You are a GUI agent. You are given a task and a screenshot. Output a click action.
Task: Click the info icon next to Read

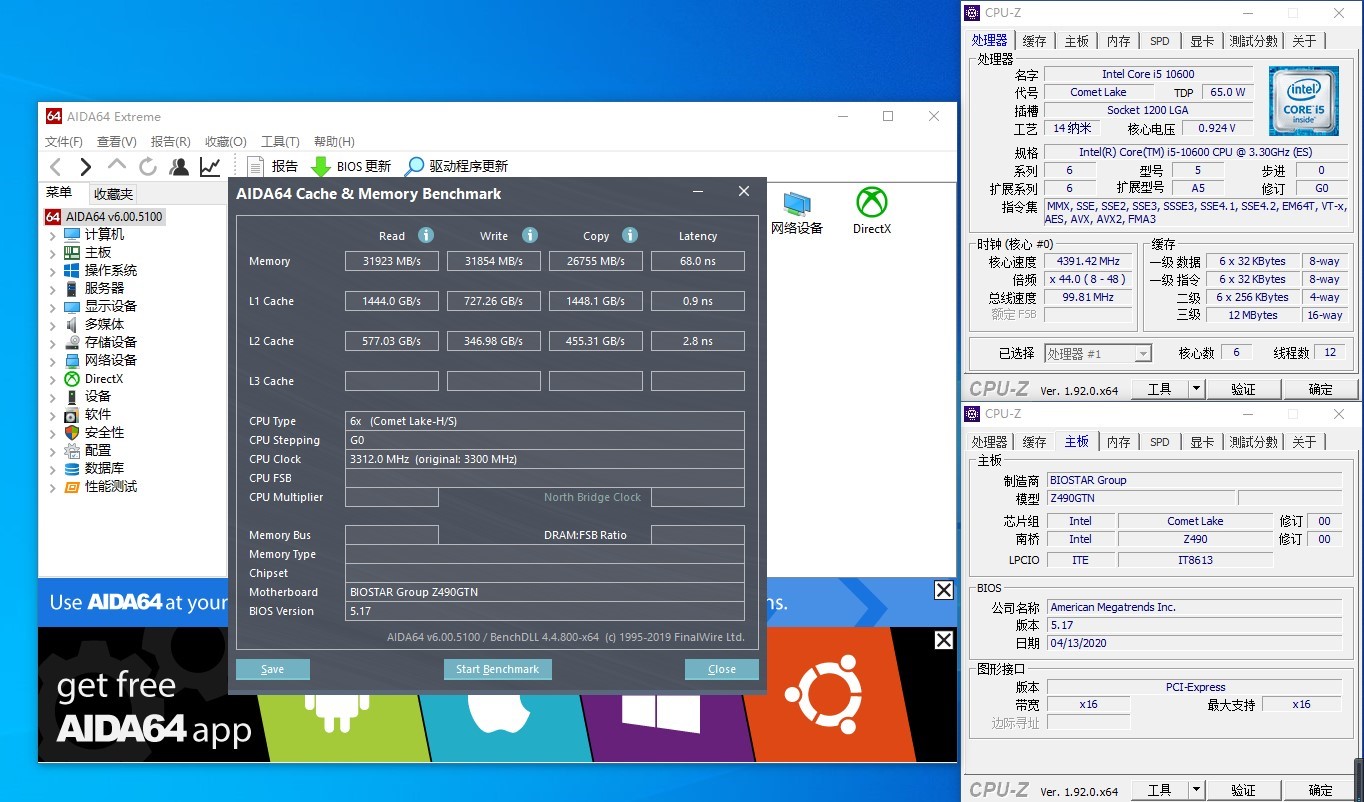click(x=426, y=235)
